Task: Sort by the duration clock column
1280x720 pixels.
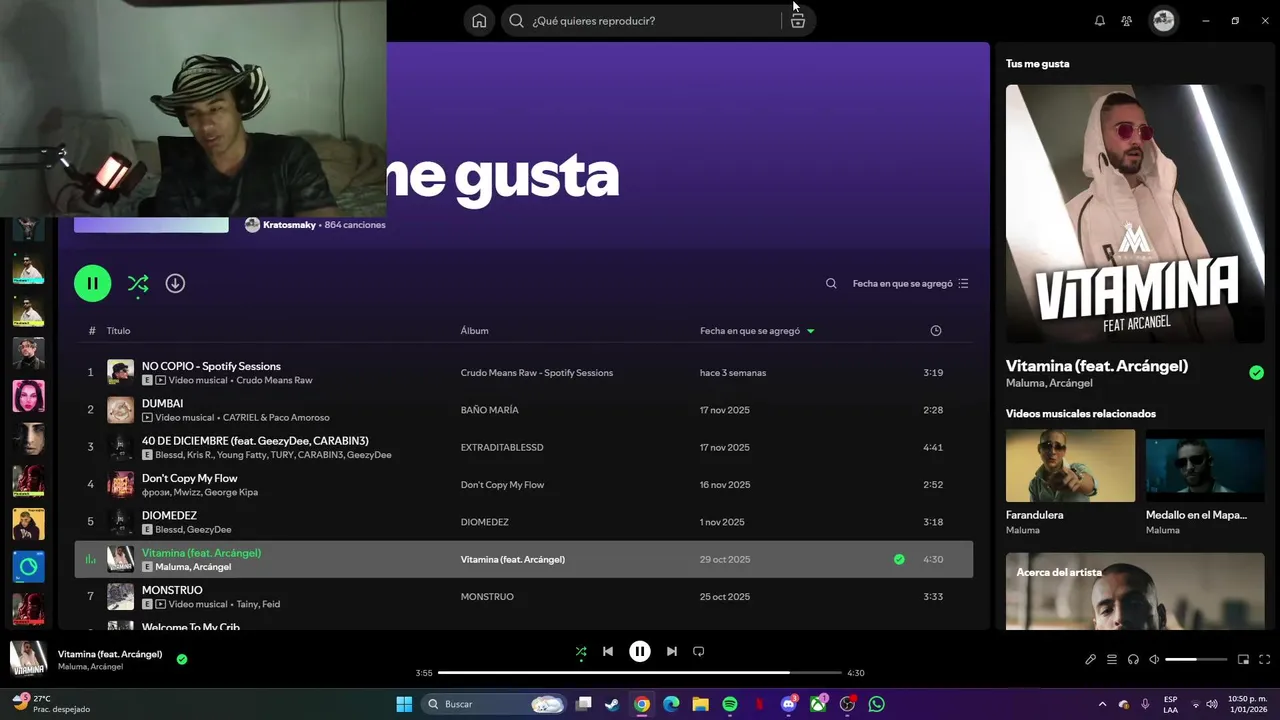Action: [935, 331]
